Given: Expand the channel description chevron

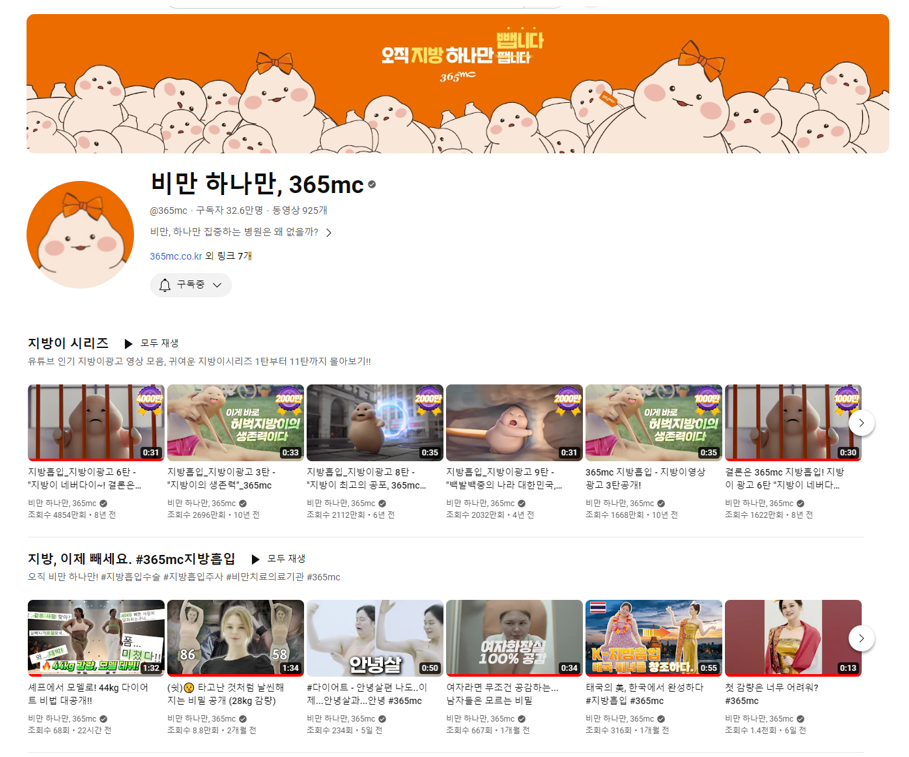Looking at the screenshot, I should pos(329,233).
